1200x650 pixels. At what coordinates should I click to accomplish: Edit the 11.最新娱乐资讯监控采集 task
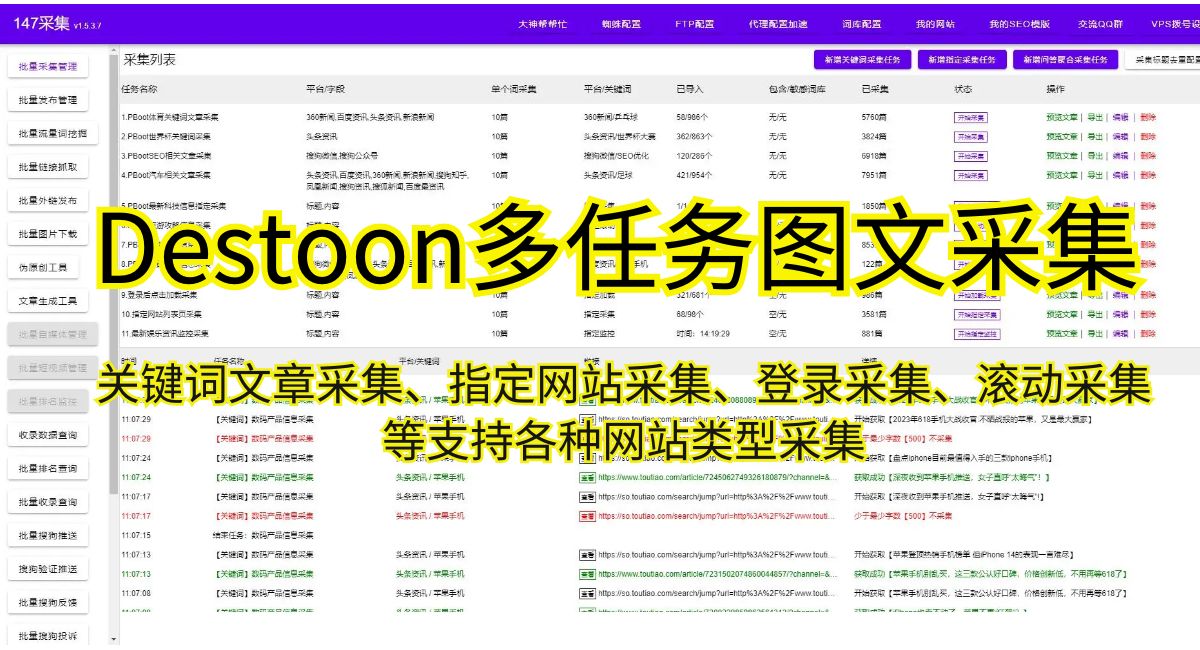tap(1120, 333)
